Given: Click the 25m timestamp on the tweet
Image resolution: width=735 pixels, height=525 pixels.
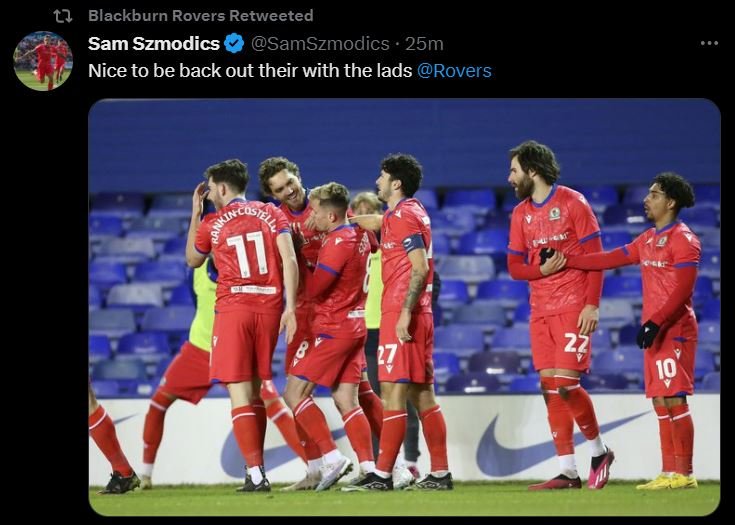Looking at the screenshot, I should tap(424, 44).
